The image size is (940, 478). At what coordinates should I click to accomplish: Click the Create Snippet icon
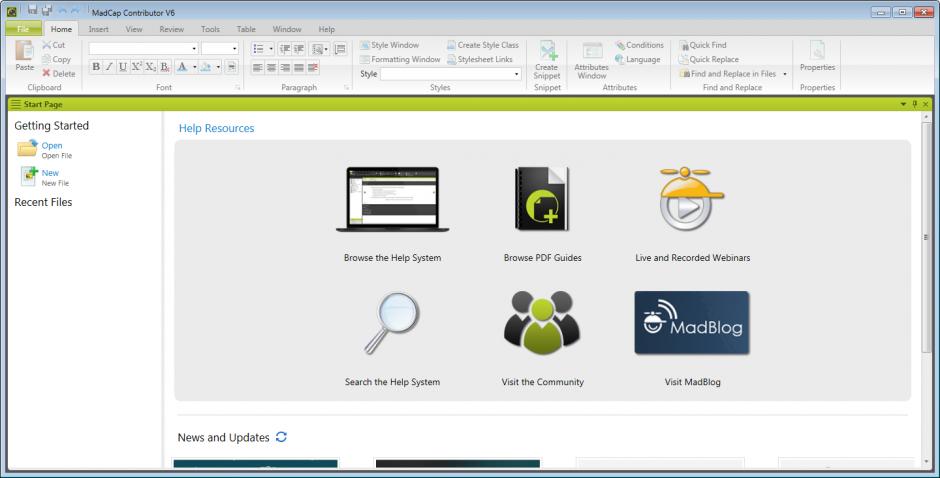547,51
